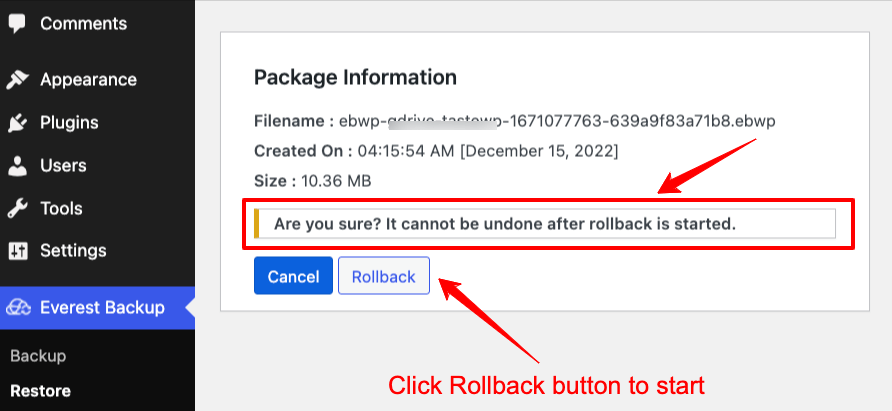Go to the Appearance menu label

tap(88, 80)
